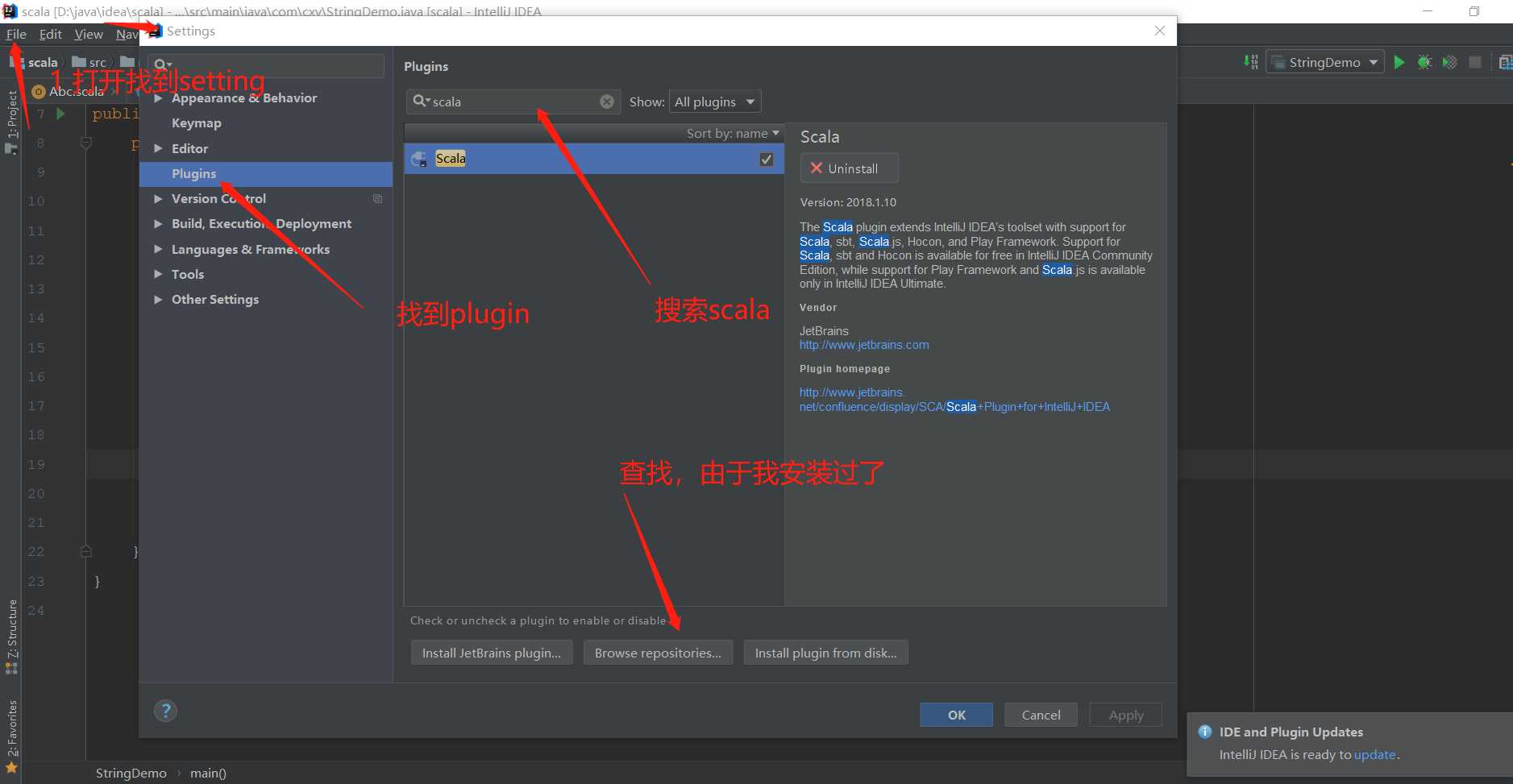
Task: Click Install plugin from disk button
Action: tap(825, 653)
